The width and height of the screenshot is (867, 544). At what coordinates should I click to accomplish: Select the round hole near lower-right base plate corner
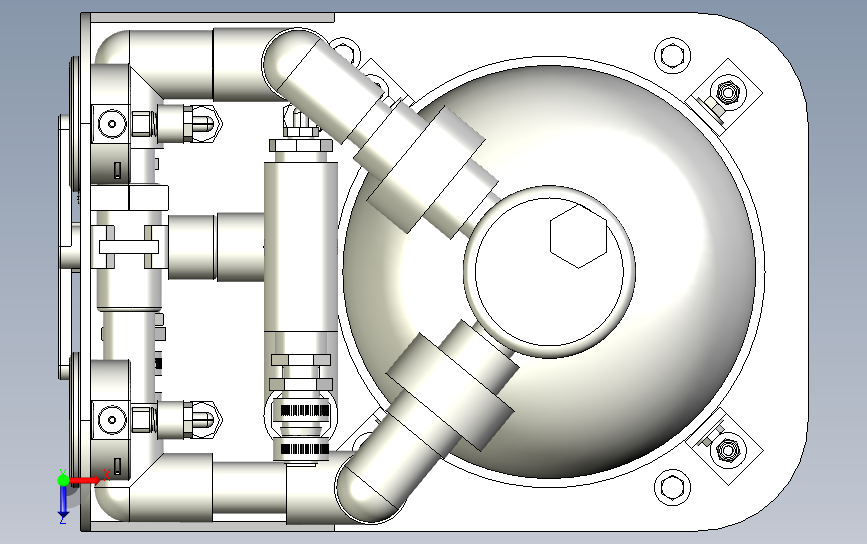tap(672, 487)
